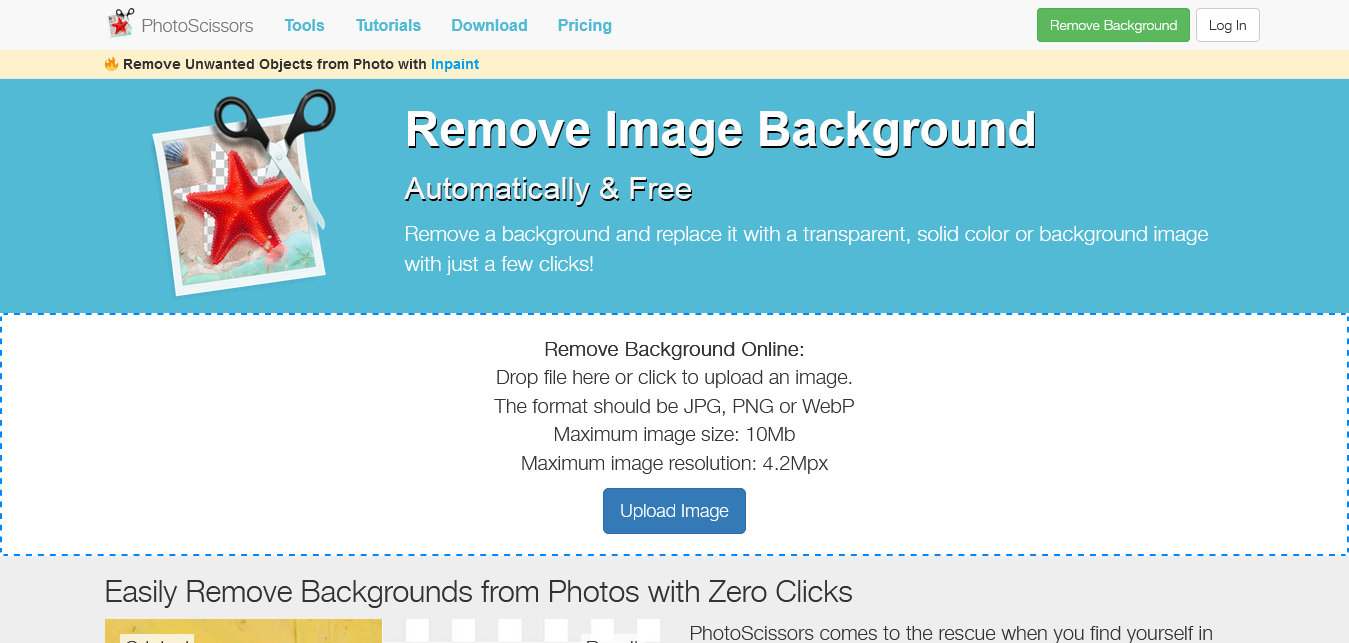Click the Log In button
The width and height of the screenshot is (1349, 643).
point(1228,25)
